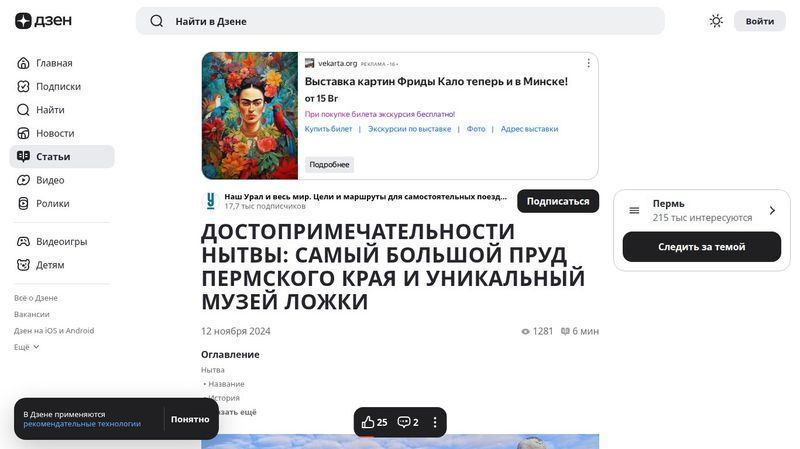The image size is (800, 449).
Task: Click the Дзен logo
Action: pos(43,21)
